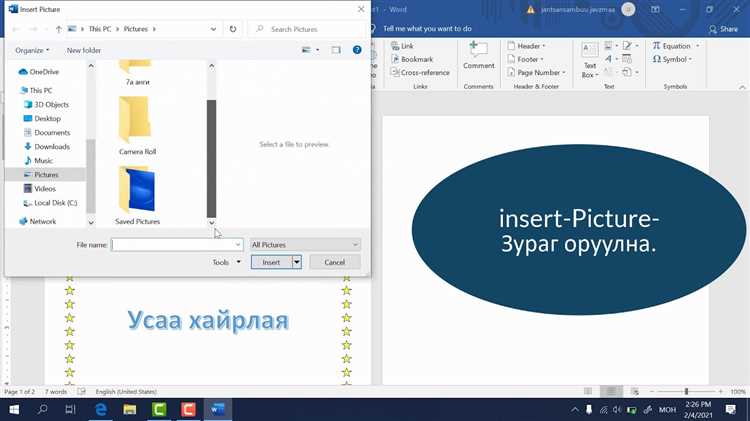Open Videos in the sidebar

click(40, 188)
